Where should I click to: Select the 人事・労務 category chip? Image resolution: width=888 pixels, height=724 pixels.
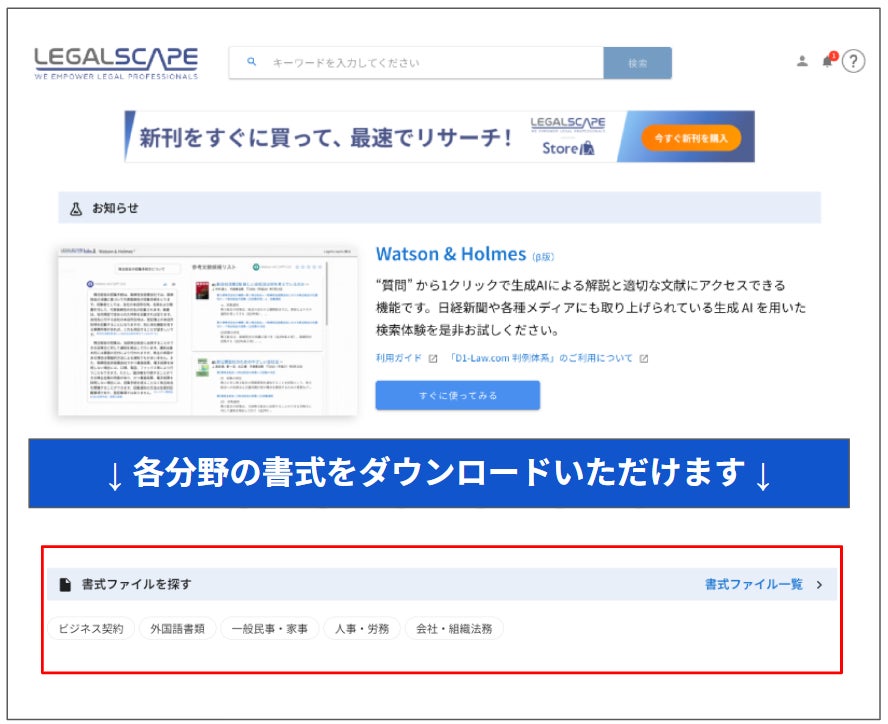(x=362, y=628)
